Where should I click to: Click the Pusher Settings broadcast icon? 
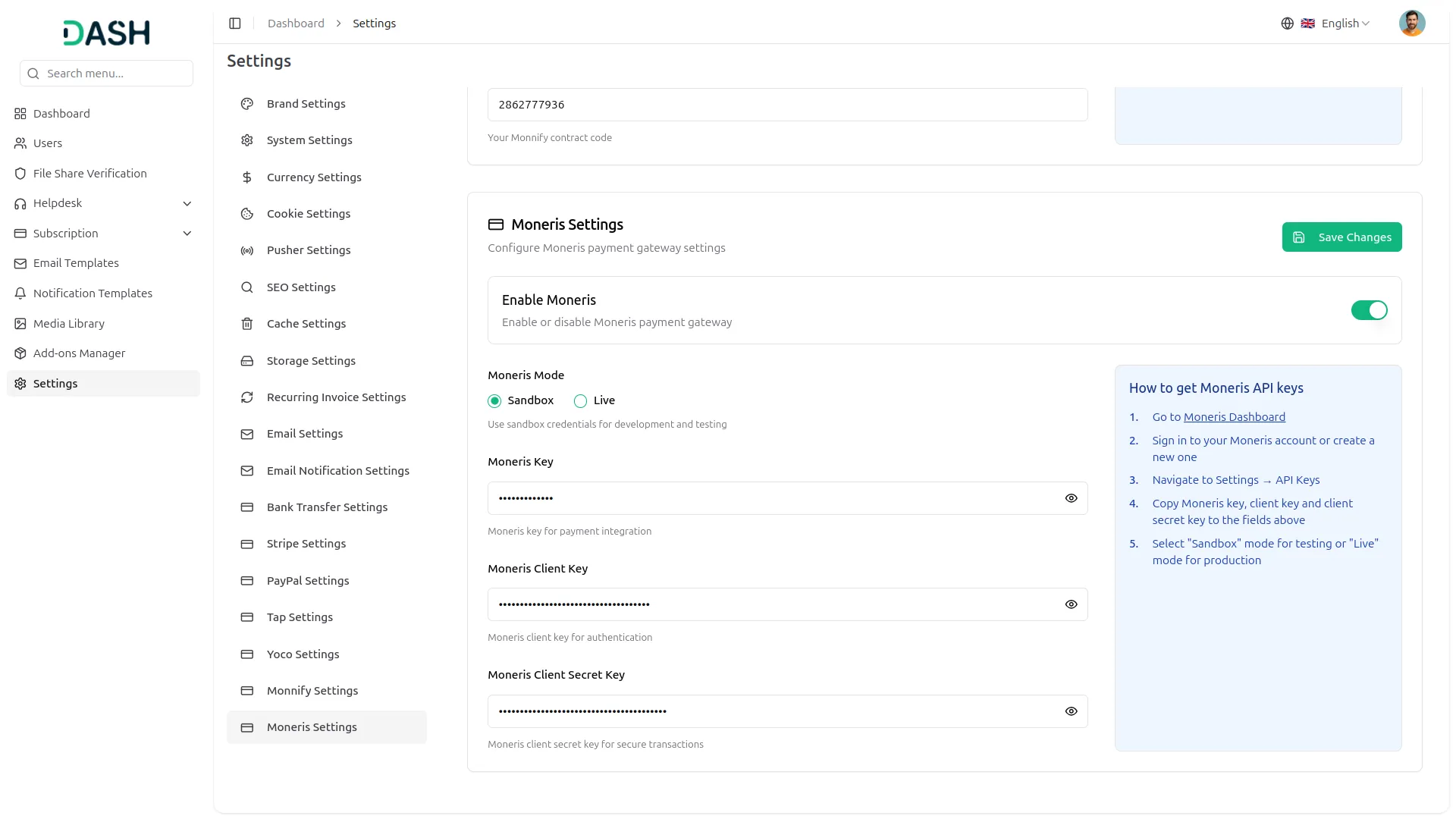pyautogui.click(x=247, y=250)
